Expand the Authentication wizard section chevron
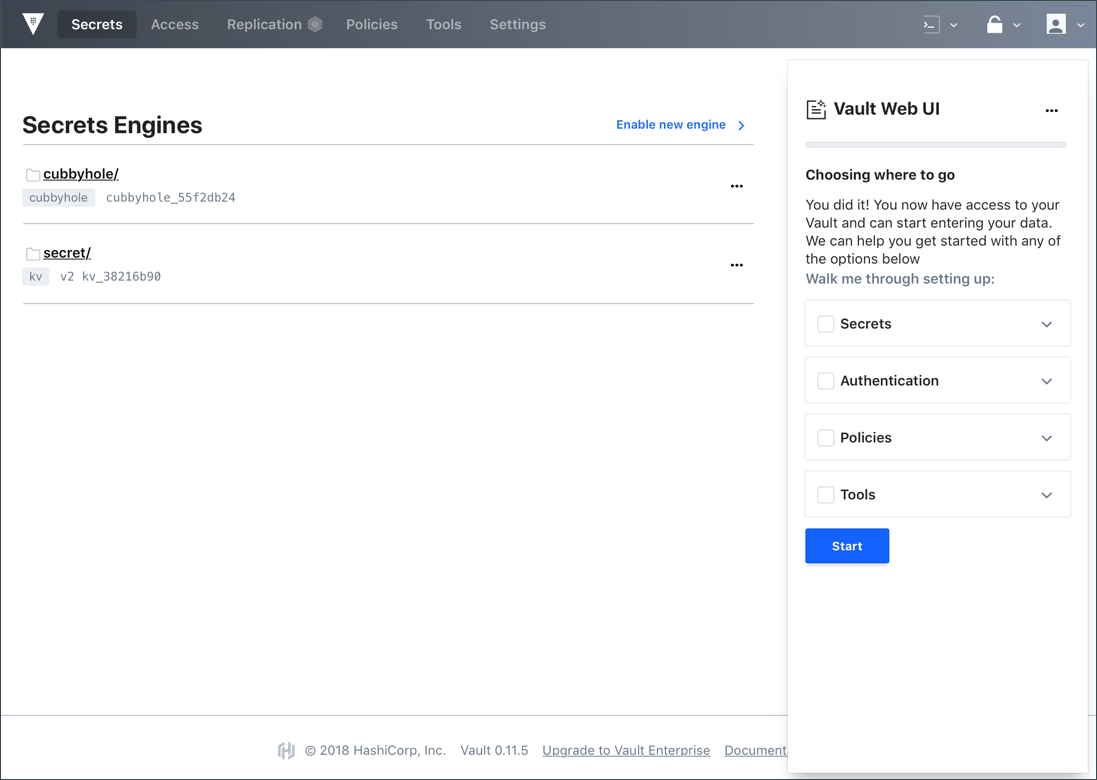The height and width of the screenshot is (780, 1097). coord(1047,381)
